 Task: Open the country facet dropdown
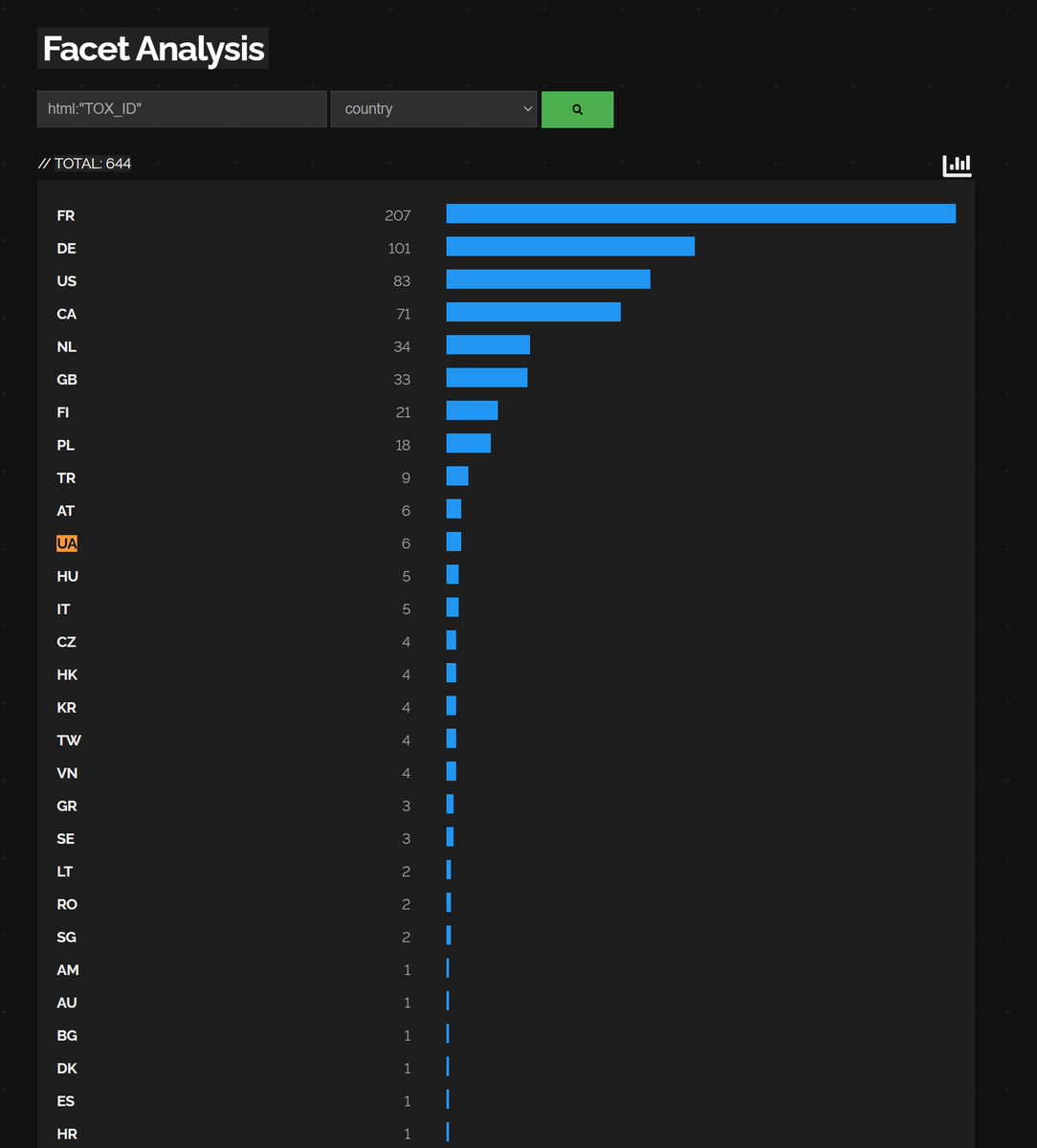(434, 109)
